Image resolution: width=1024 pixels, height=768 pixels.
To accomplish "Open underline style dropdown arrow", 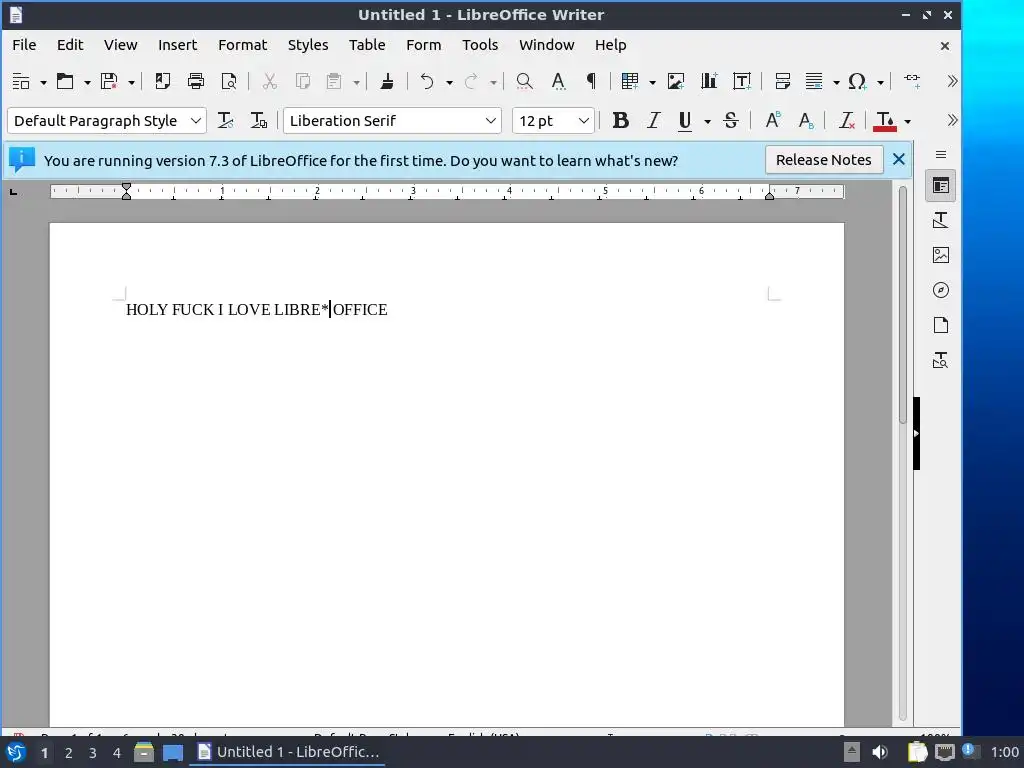I will point(707,121).
